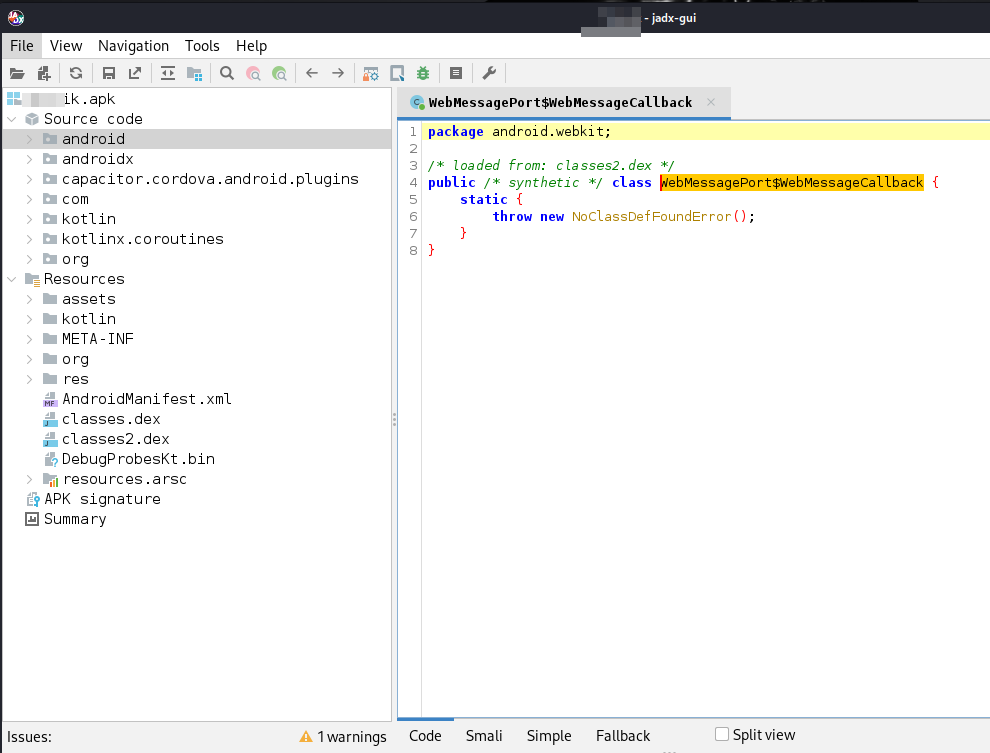Start the debugger via the green bug icon
This screenshot has height=753, width=990.
coord(423,73)
